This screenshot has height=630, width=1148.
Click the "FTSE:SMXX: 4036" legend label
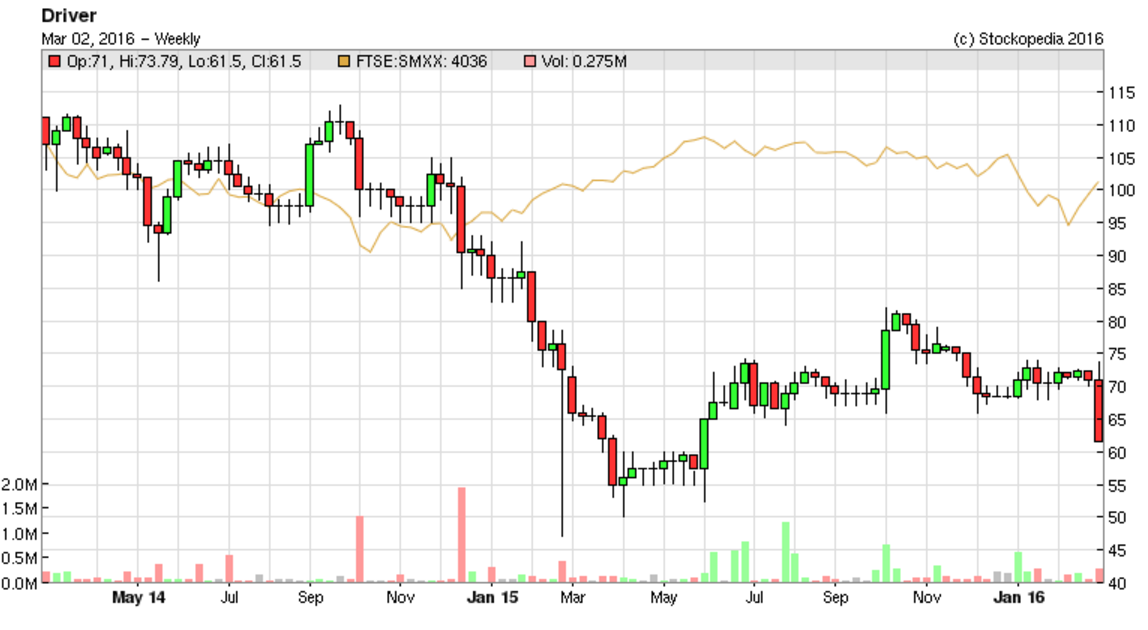[422, 62]
